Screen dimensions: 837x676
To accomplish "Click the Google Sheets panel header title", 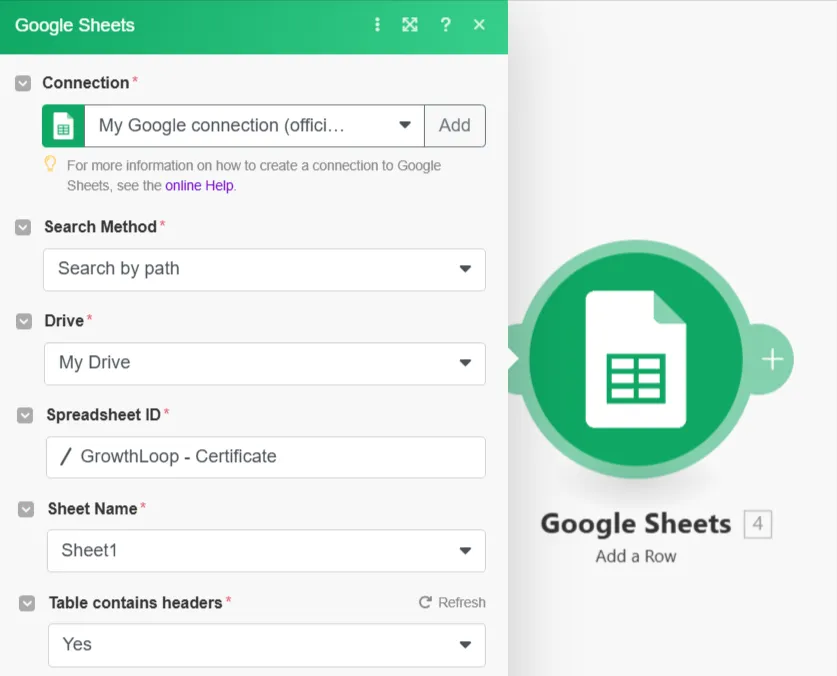I will tap(75, 25).
